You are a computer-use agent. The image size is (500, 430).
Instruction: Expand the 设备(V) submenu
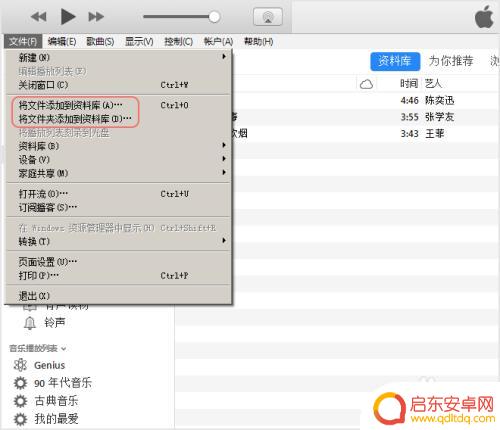[x=119, y=159]
